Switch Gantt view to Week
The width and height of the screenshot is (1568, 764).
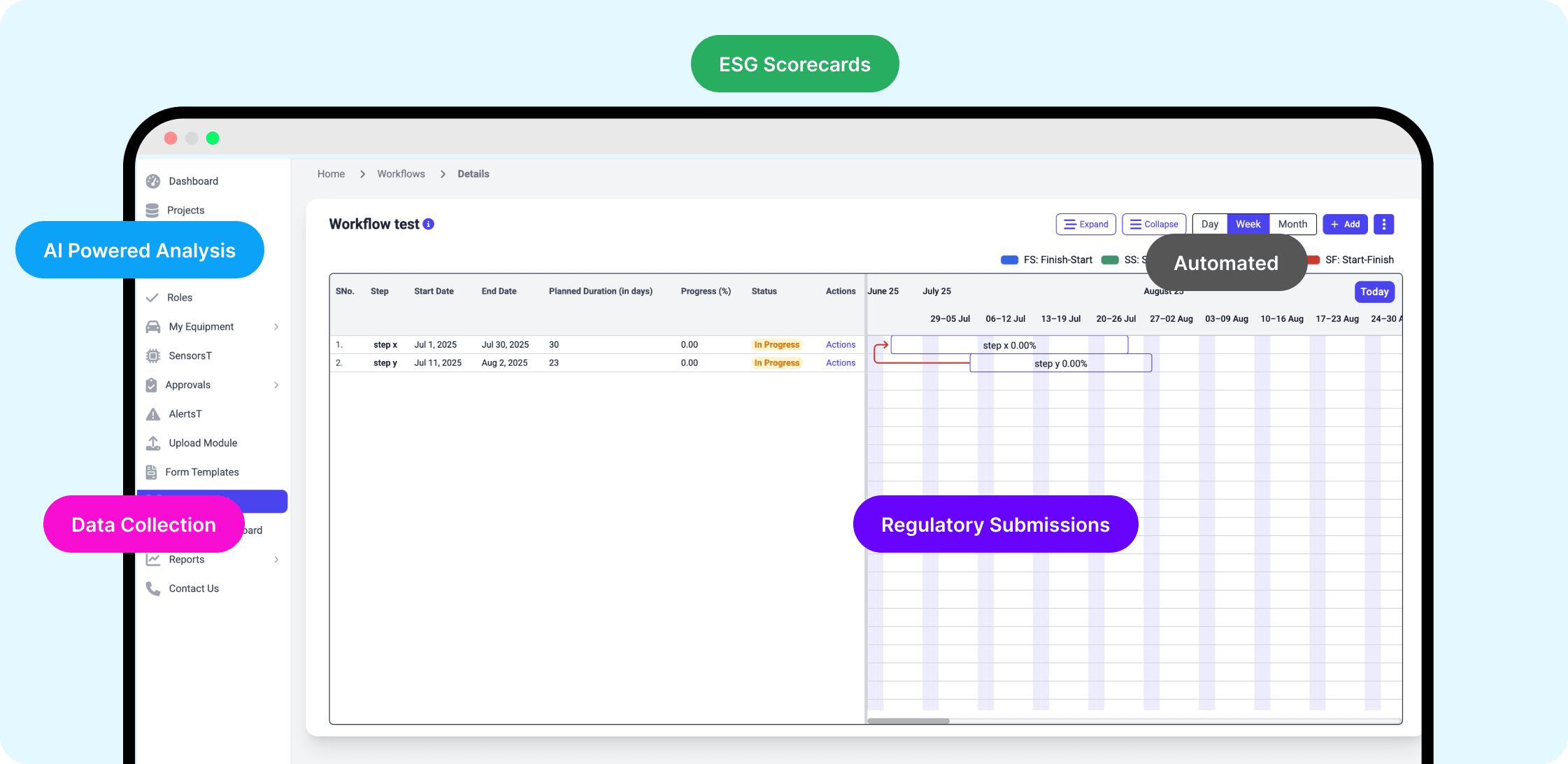pos(1248,224)
